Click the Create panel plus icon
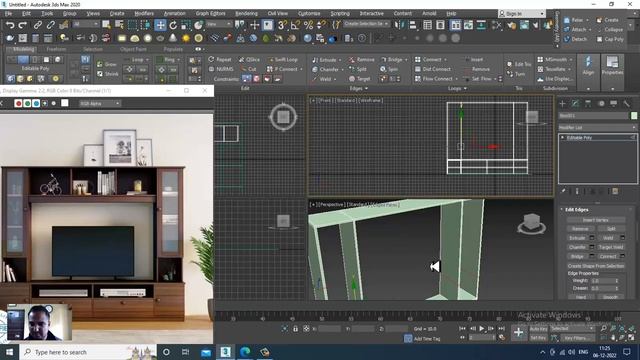The width and height of the screenshot is (640, 360). click(x=562, y=104)
